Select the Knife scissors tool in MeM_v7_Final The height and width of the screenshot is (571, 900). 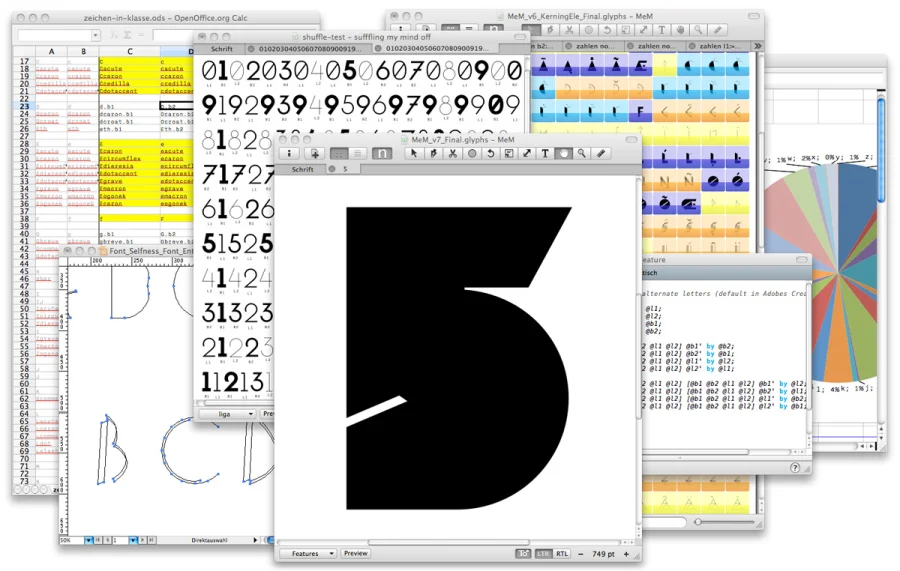452,154
